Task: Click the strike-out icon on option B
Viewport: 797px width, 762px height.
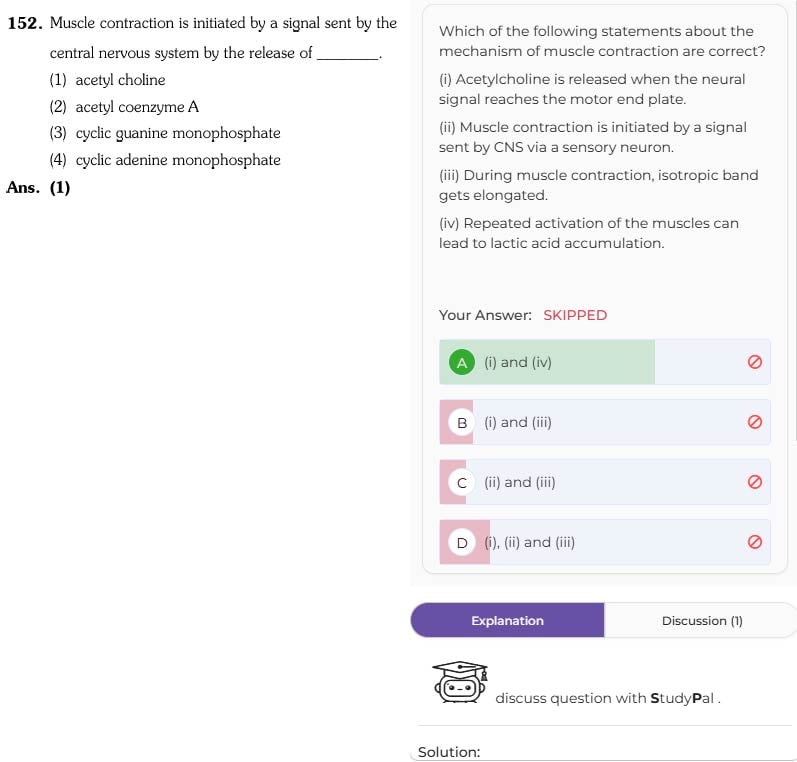Action: coord(754,422)
